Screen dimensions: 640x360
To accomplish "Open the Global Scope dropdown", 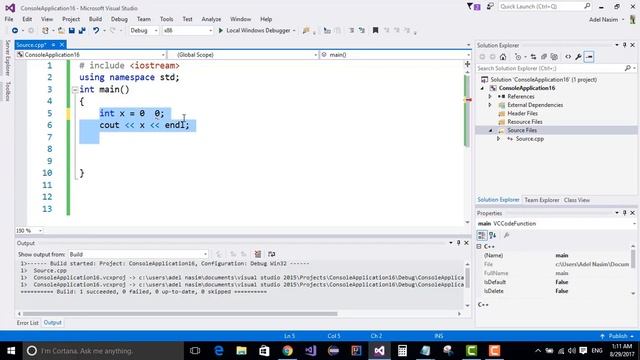I will tap(243, 54).
